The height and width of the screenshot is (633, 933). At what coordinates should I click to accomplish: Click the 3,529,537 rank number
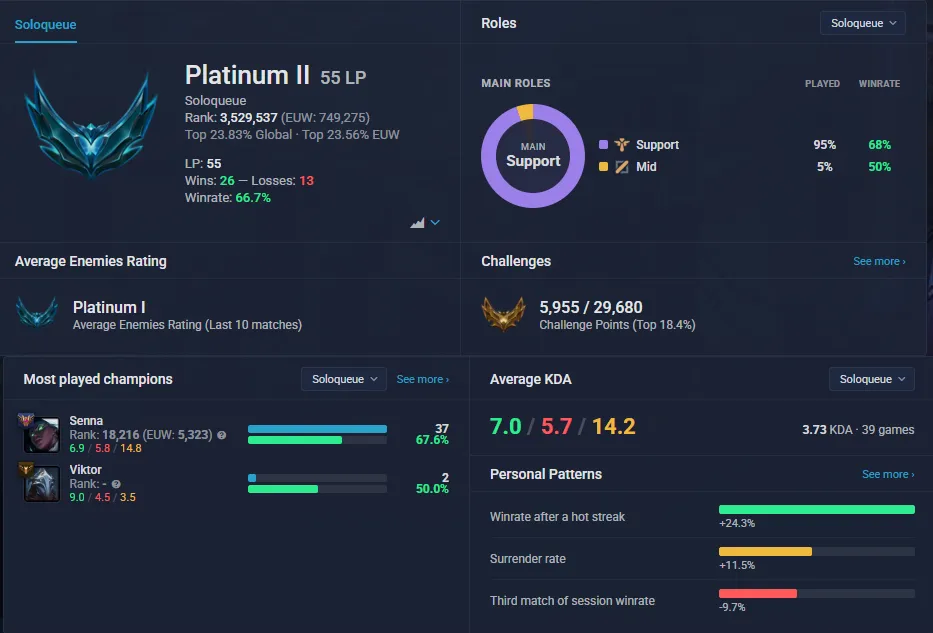[x=249, y=118]
